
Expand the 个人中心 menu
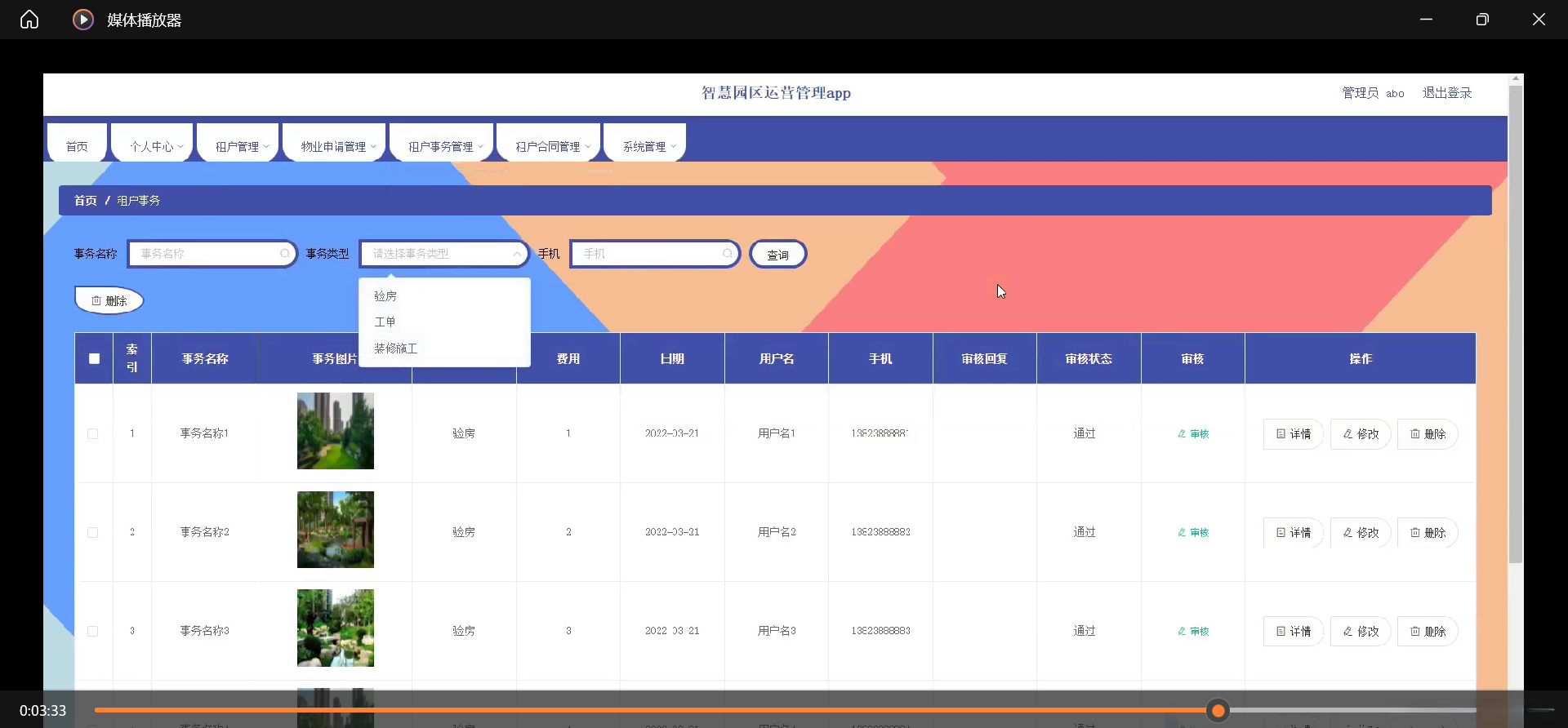pos(152,145)
